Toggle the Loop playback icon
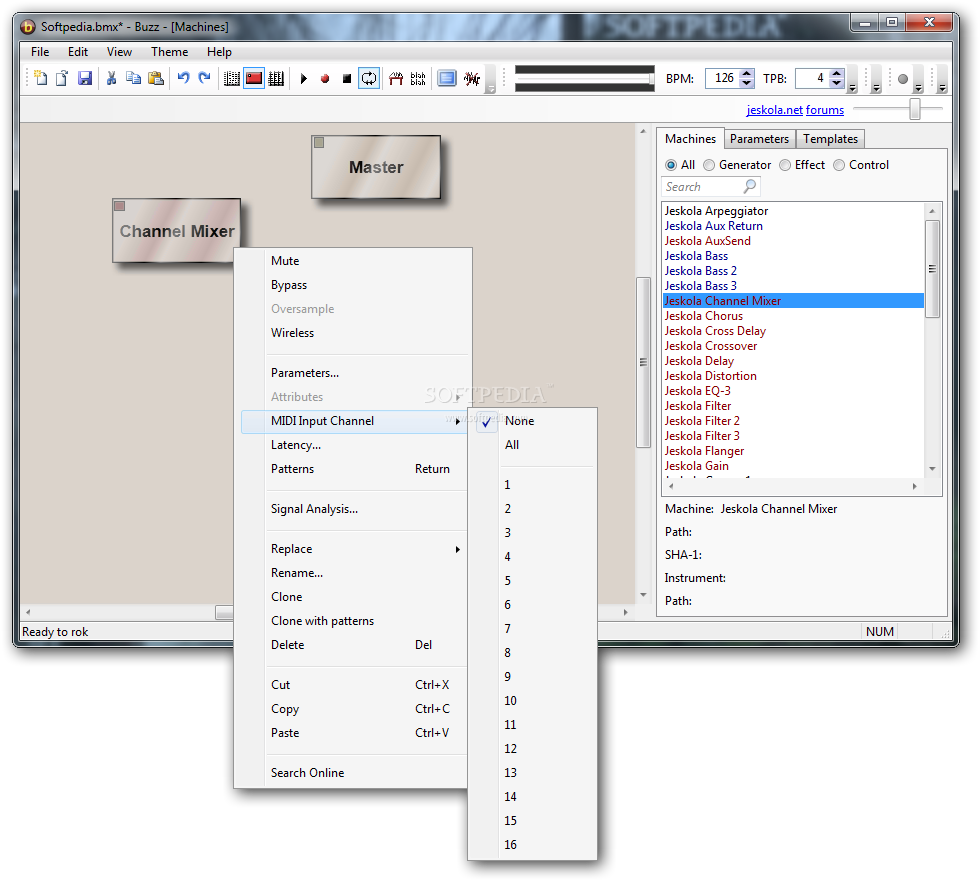 tap(369, 78)
